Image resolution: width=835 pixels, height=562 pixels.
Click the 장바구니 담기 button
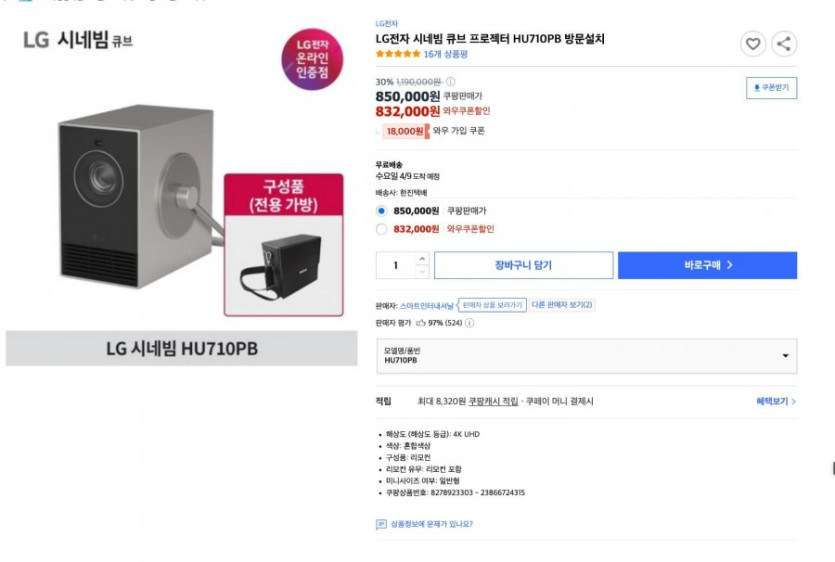523,265
